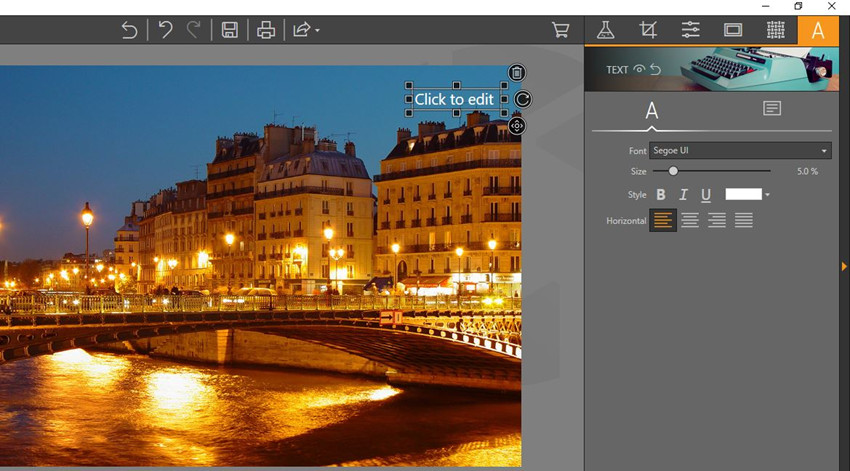This screenshot has width=850, height=471.
Task: Click the text Size slider handle
Action: coord(673,171)
